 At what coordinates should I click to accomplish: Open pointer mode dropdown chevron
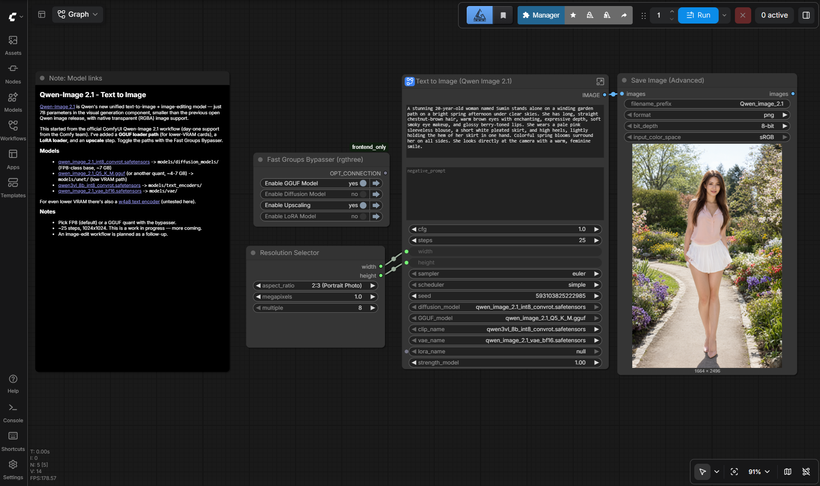[x=716, y=471]
